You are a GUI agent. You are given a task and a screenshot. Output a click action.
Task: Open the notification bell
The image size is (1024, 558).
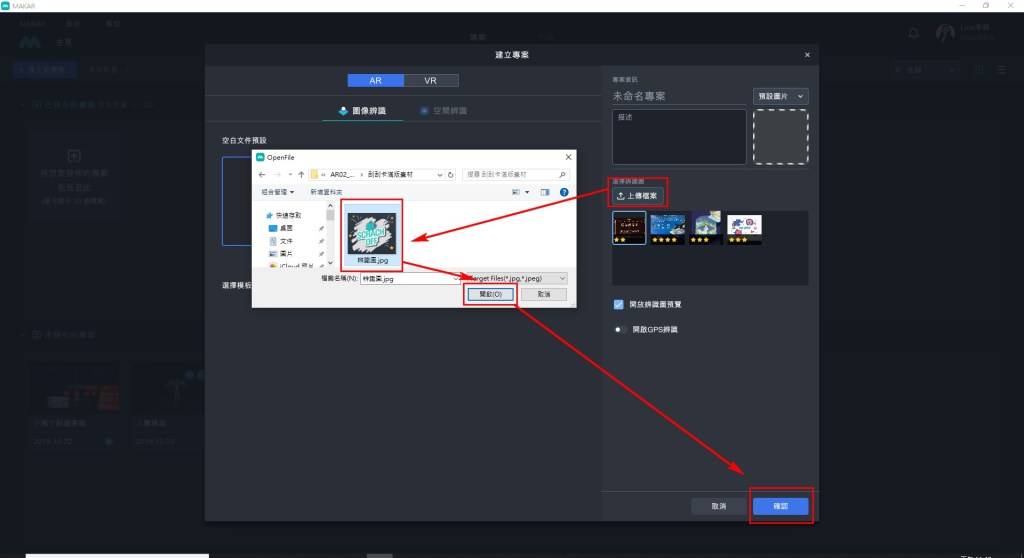tap(913, 33)
